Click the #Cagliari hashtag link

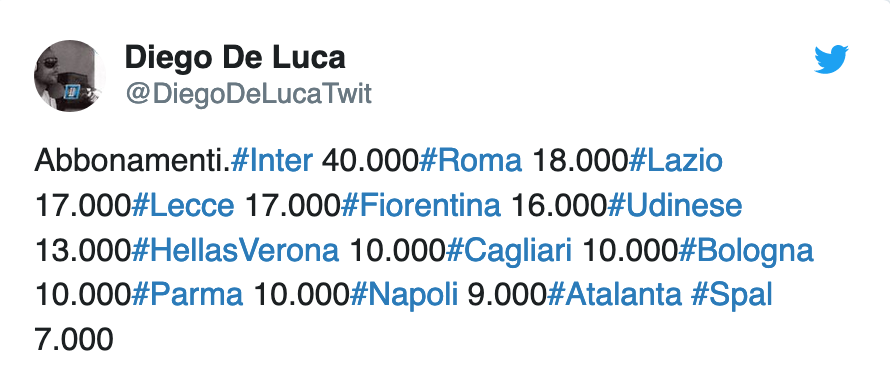(x=509, y=250)
